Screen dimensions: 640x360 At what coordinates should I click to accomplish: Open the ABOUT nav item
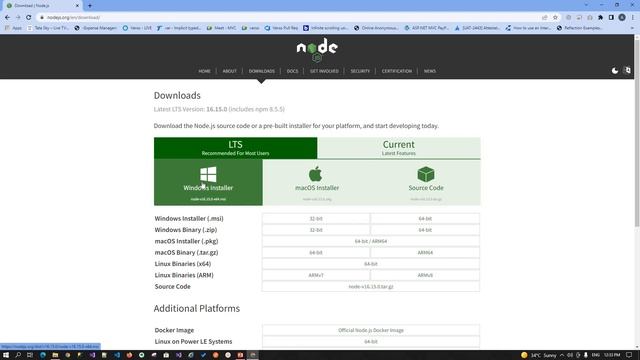(x=229, y=71)
